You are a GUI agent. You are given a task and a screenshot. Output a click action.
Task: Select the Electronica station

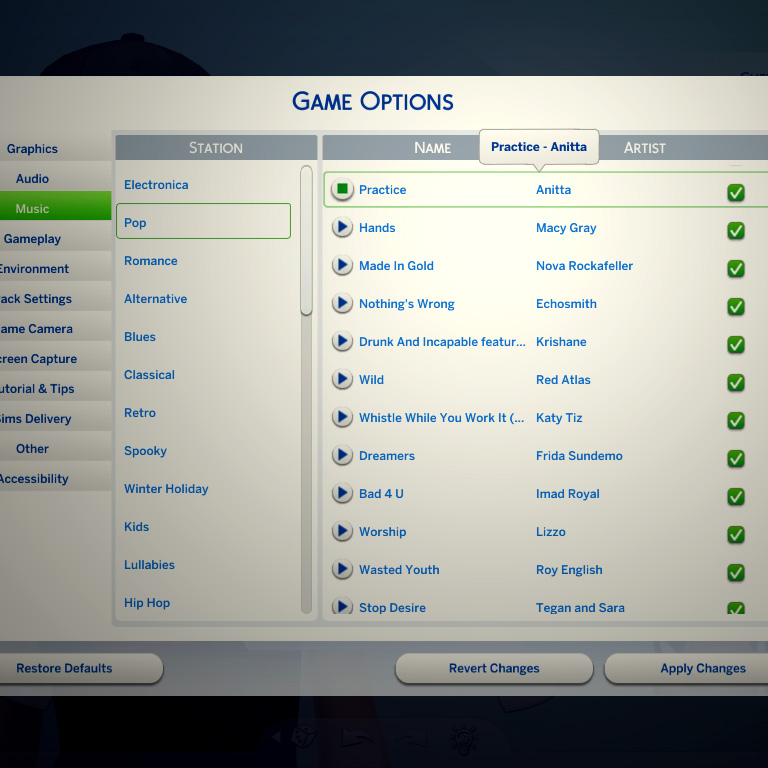pos(203,185)
